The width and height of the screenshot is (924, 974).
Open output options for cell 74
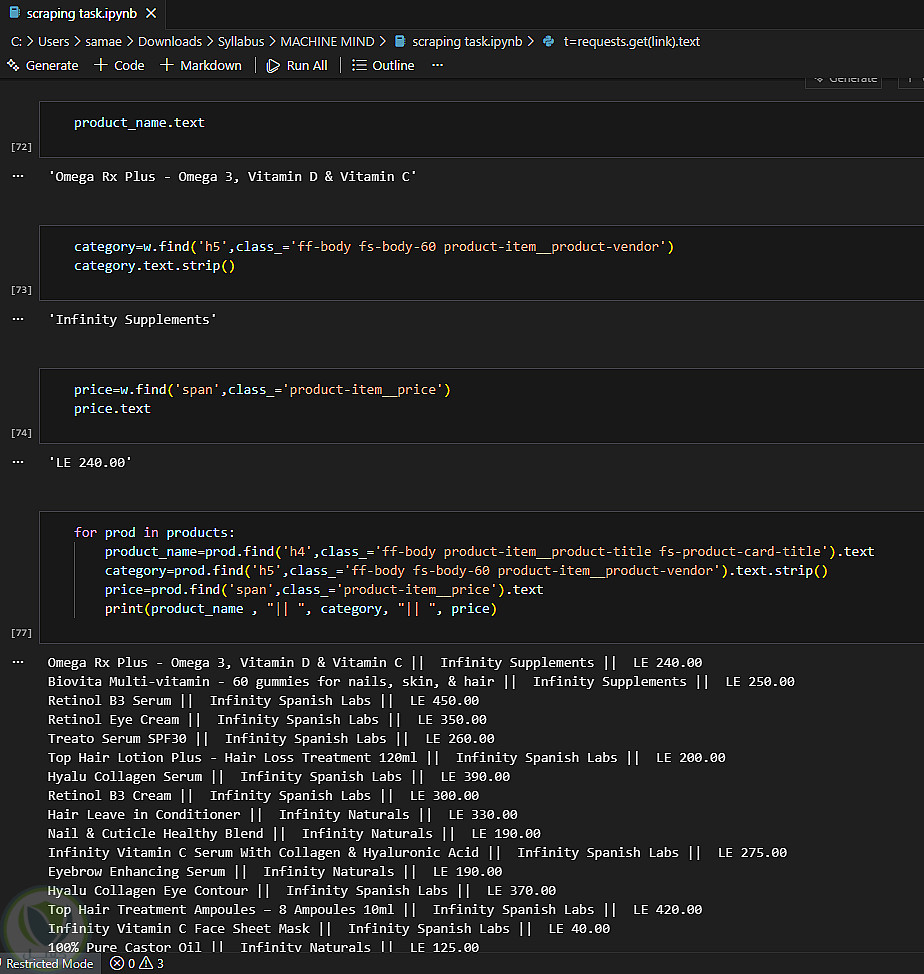(18, 462)
